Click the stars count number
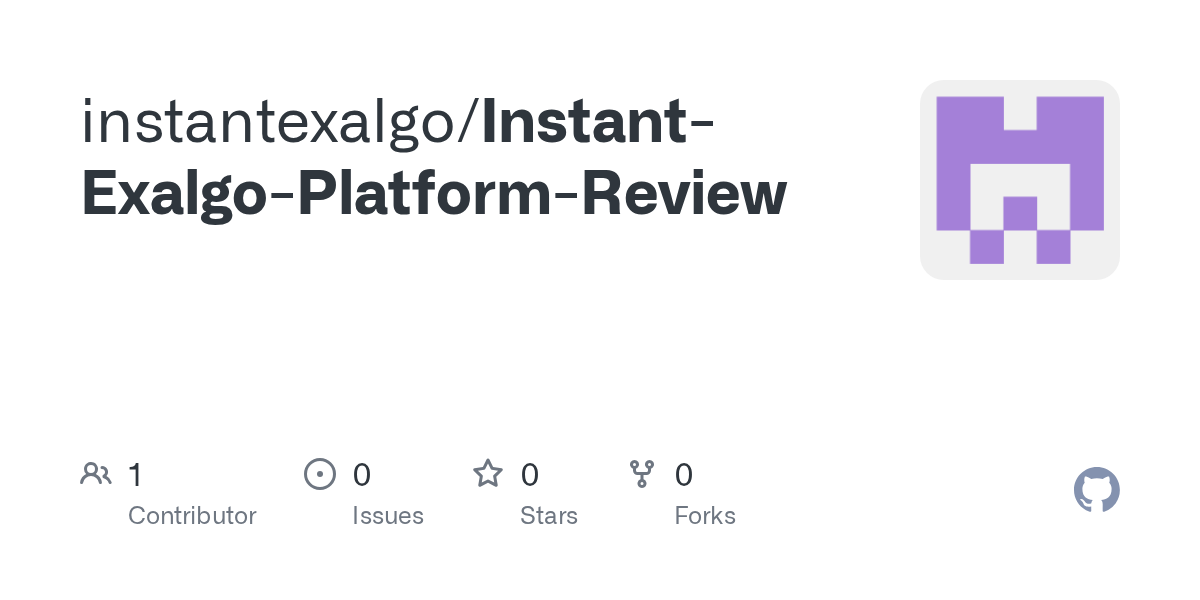Viewport: 1200px width, 600px height. [x=530, y=474]
